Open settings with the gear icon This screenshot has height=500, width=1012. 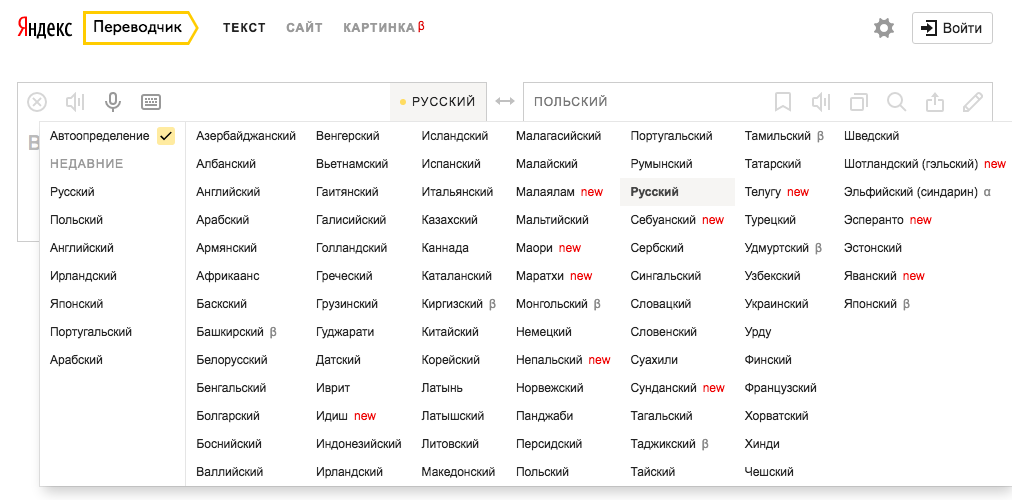tap(884, 28)
